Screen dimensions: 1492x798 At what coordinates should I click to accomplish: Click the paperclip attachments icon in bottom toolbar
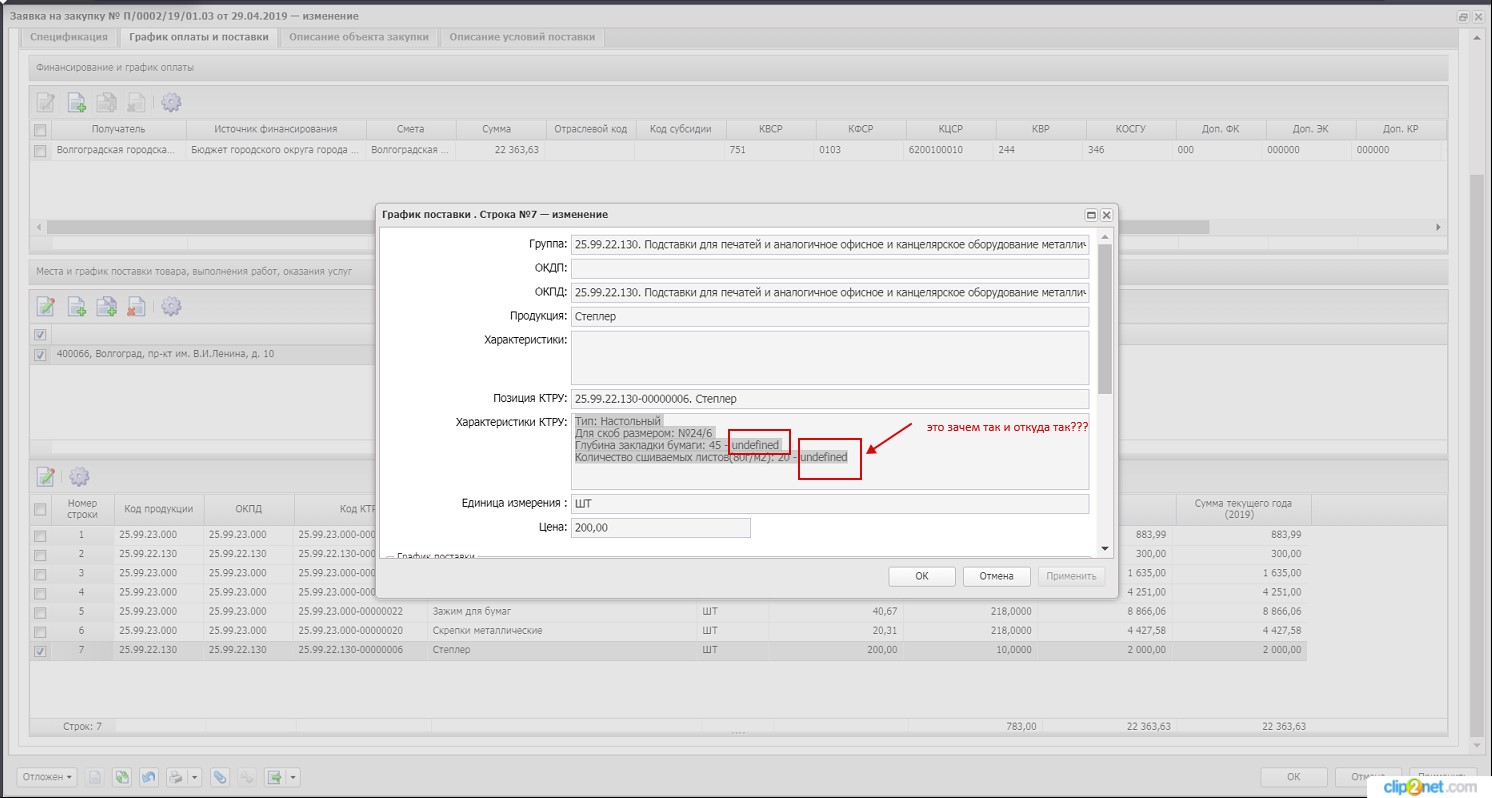pos(219,777)
